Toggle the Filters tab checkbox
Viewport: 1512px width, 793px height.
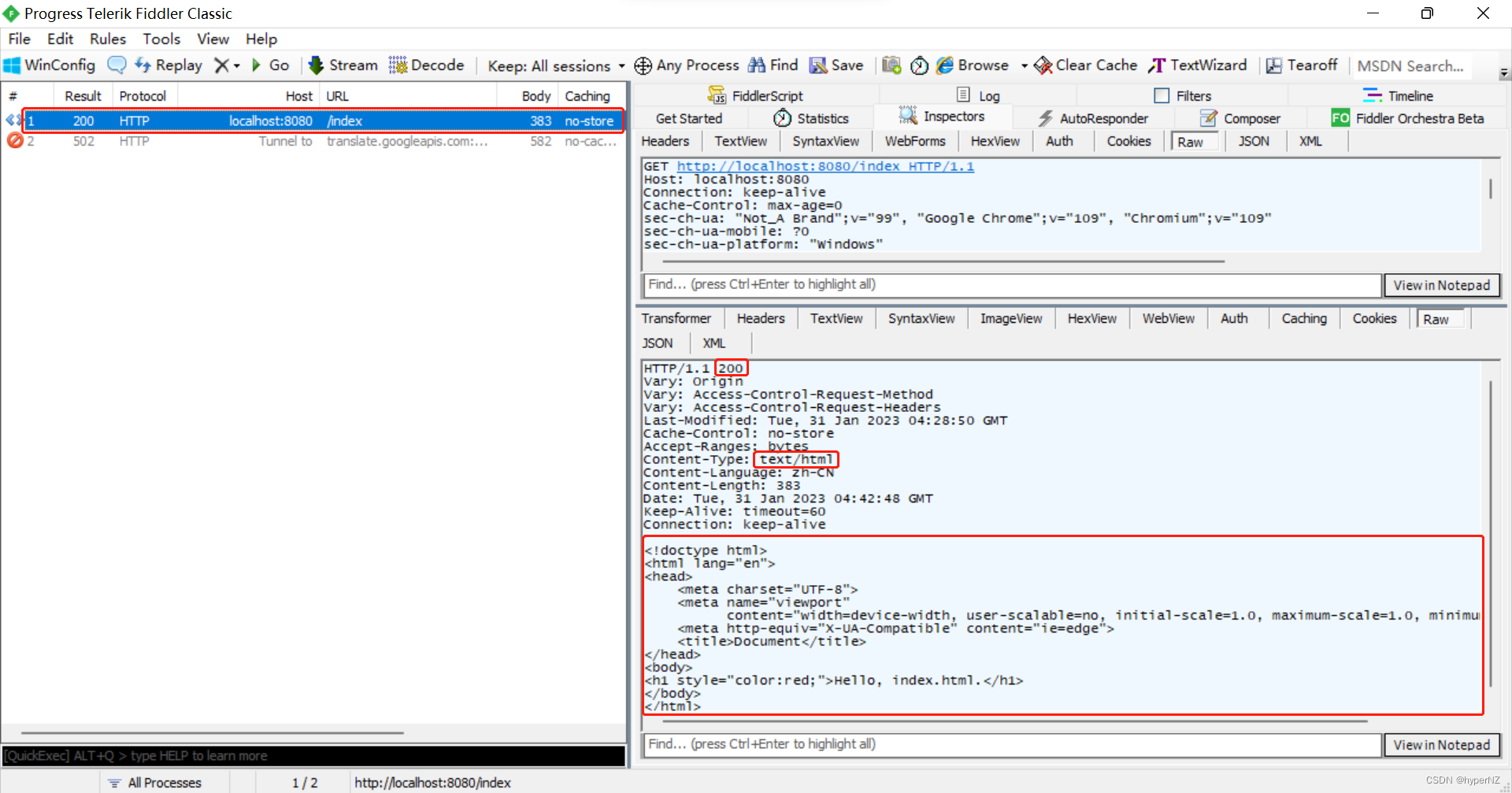pos(1162,95)
